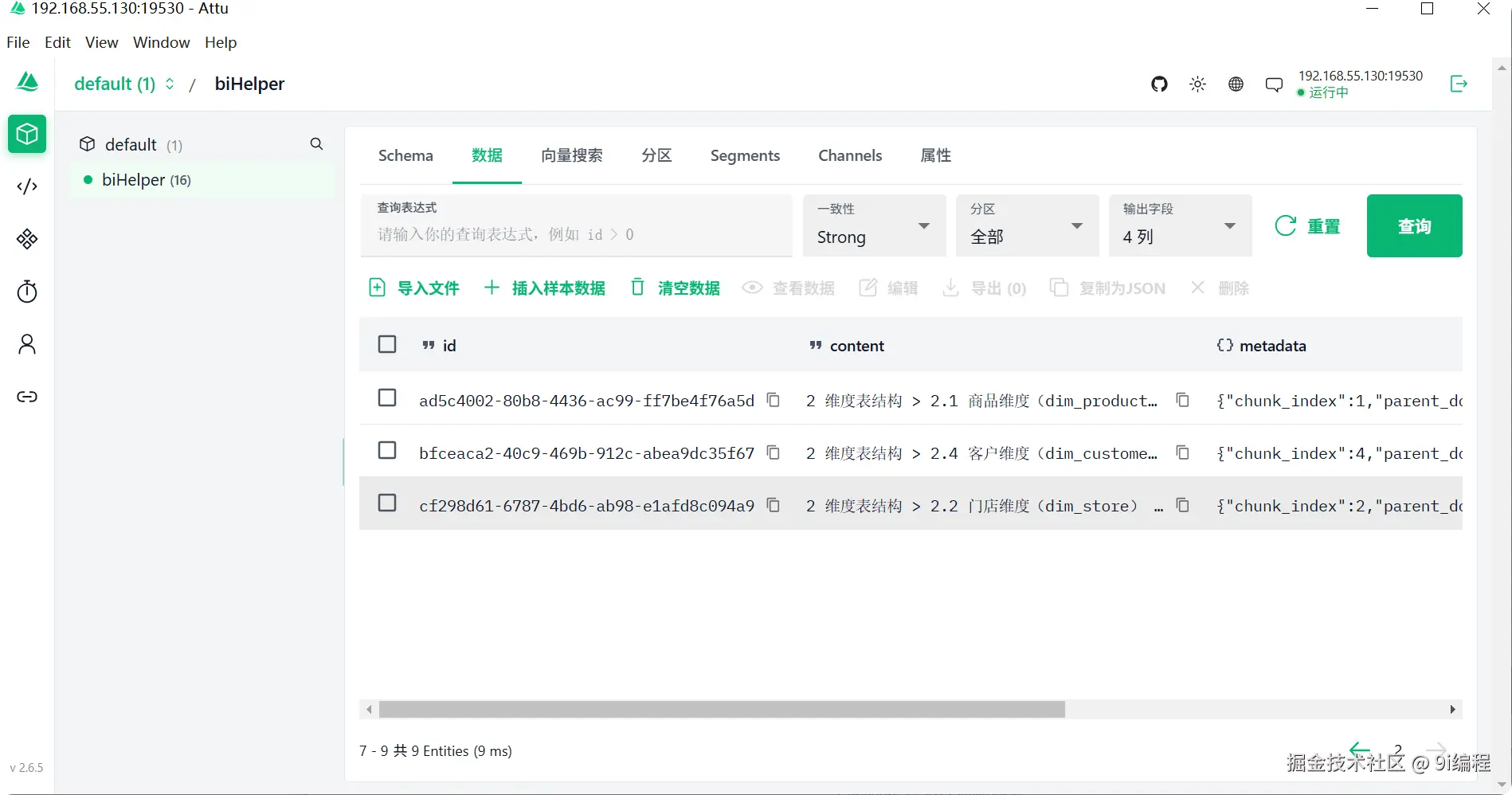Open the diamond-grid sidebar icon
This screenshot has height=795, width=1512.
27,239
